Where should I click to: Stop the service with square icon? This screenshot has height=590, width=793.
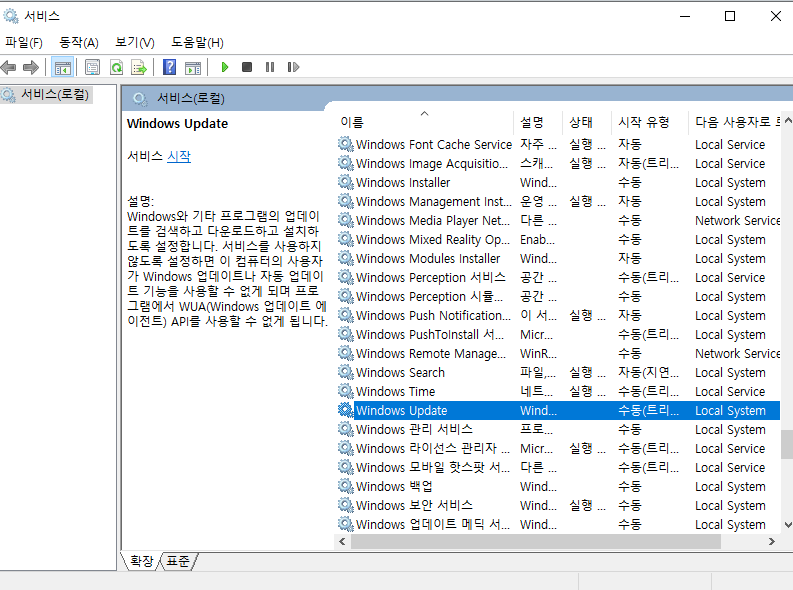click(247, 67)
